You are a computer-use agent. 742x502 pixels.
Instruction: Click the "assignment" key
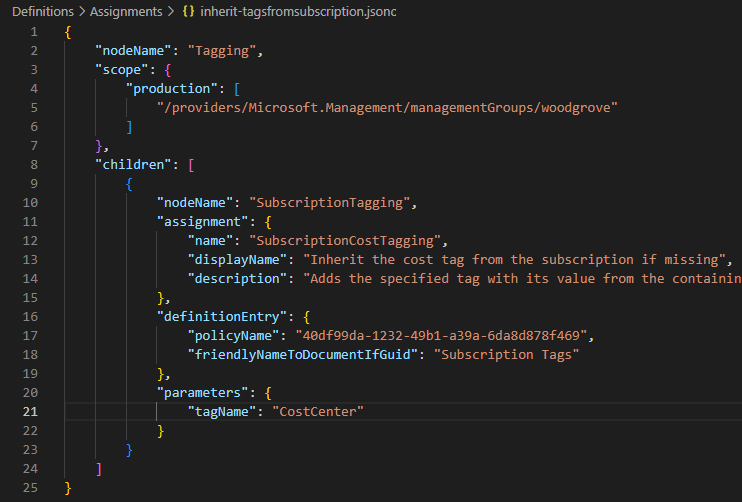202,221
